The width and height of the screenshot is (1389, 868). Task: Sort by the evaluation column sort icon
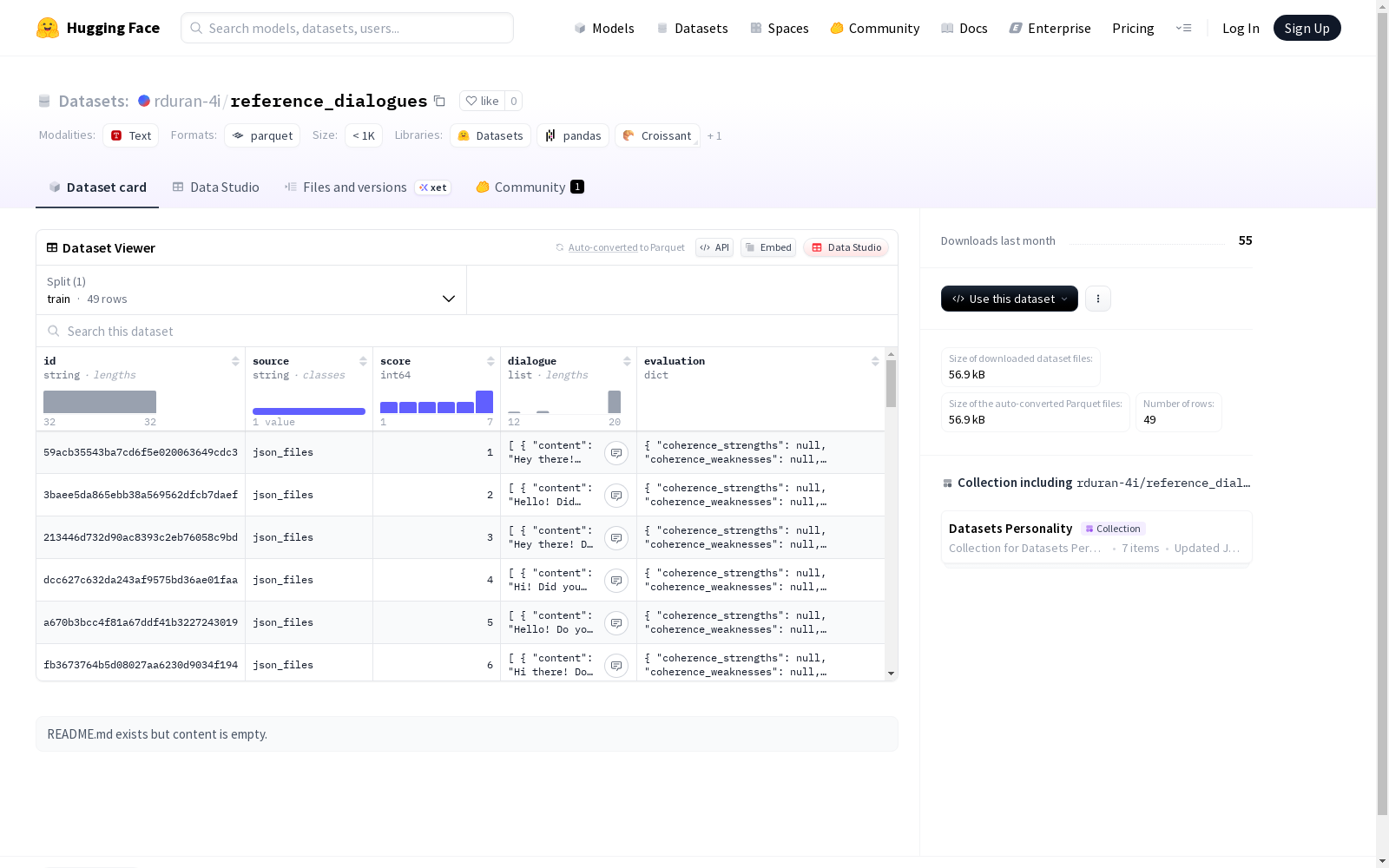(x=875, y=361)
